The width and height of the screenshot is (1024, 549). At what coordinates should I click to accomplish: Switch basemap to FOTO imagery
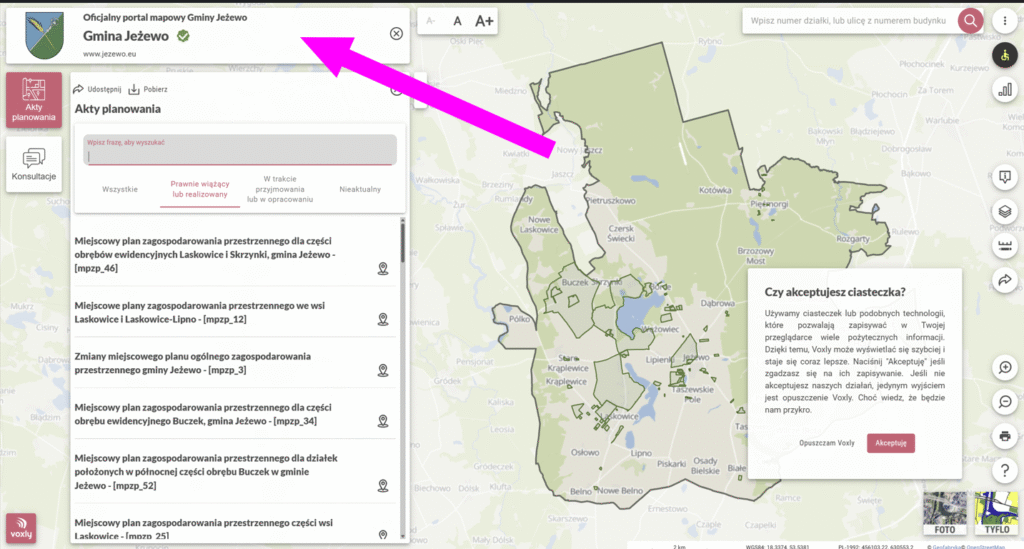[944, 513]
